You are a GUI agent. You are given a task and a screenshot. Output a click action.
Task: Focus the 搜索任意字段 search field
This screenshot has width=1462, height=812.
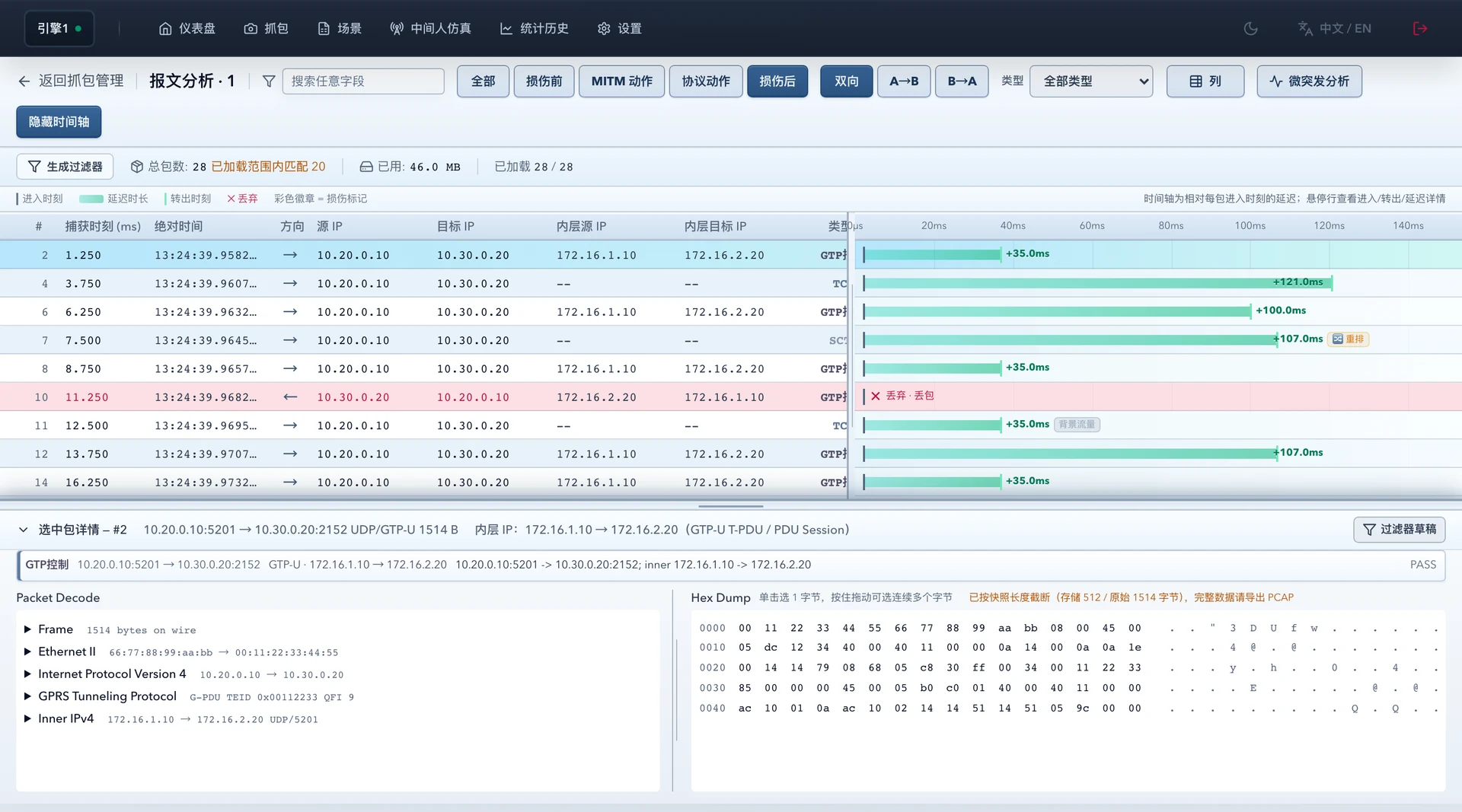click(363, 81)
